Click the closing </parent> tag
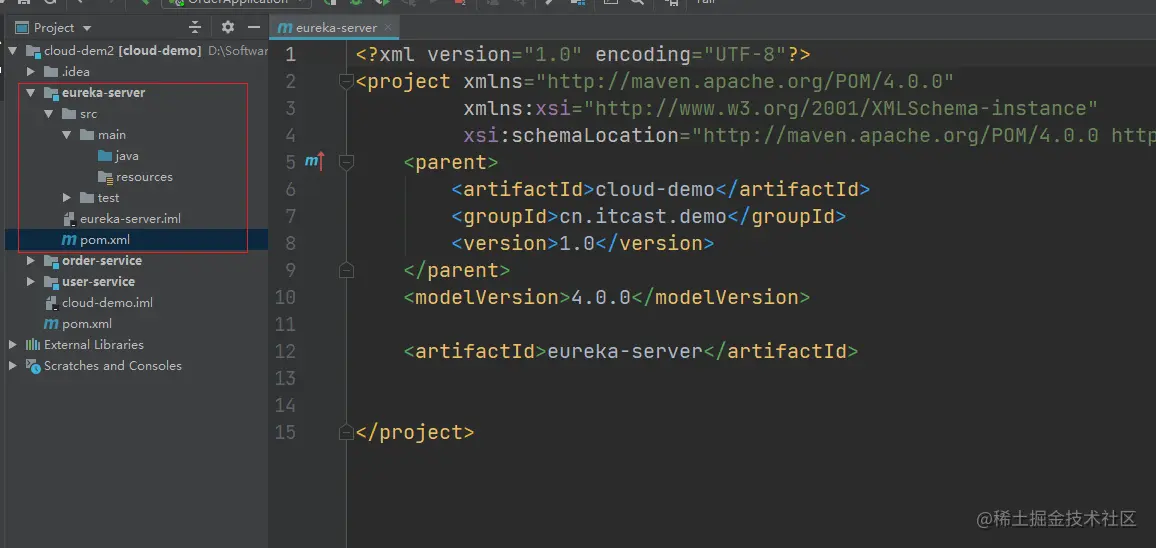This screenshot has width=1156, height=548. tap(457, 271)
